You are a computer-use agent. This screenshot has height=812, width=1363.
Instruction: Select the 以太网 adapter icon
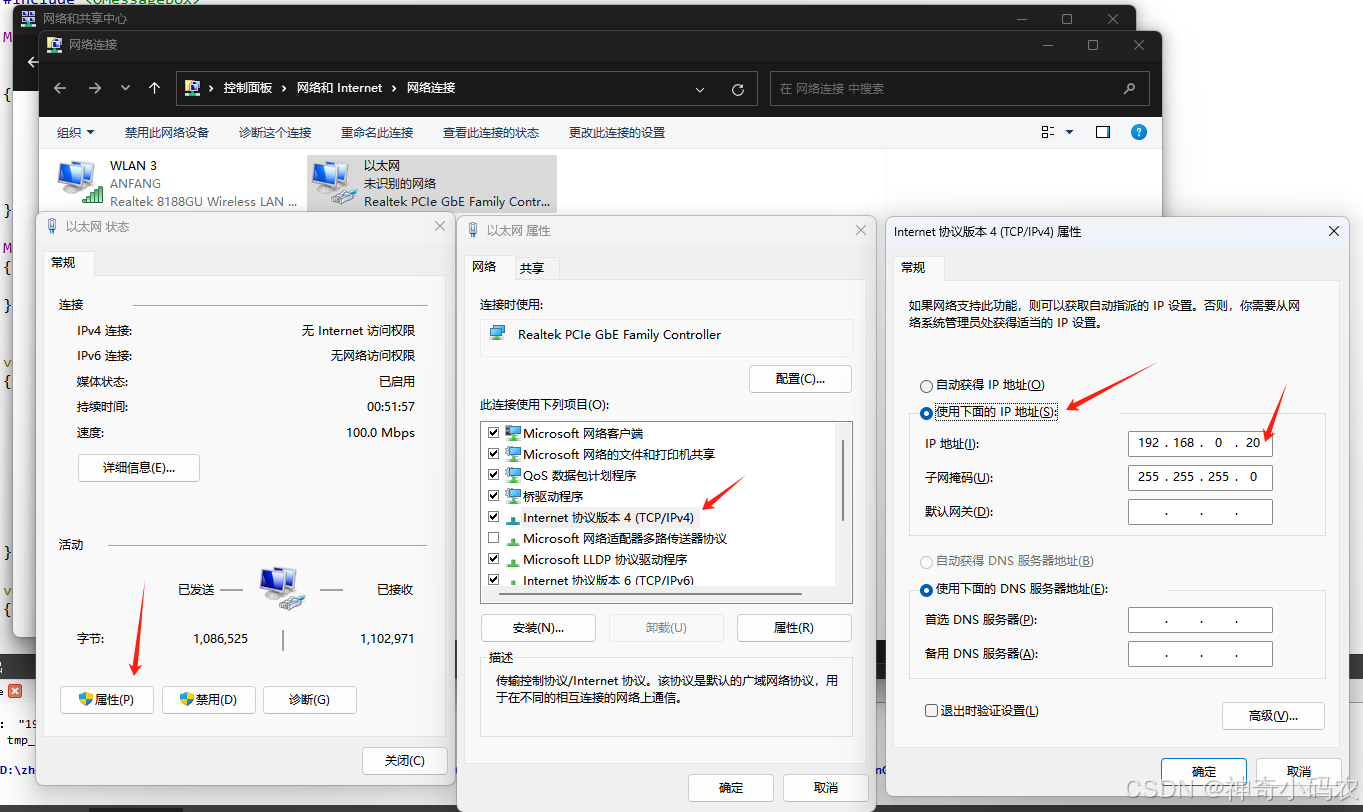pos(332,184)
